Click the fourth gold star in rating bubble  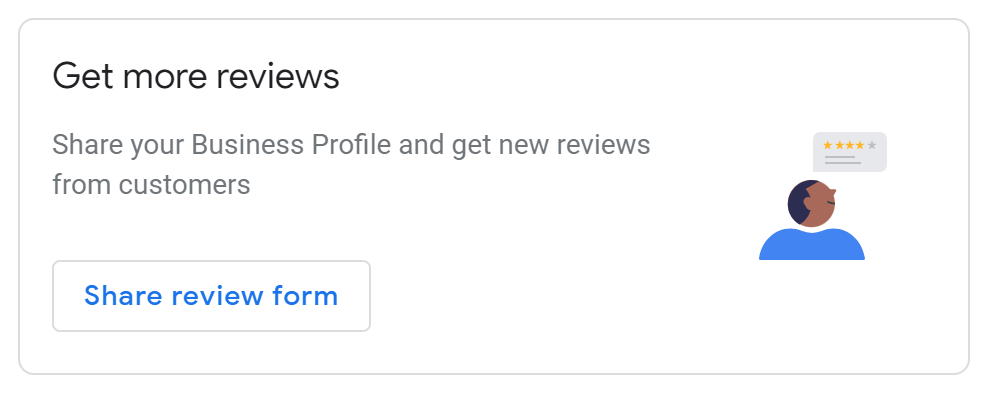(860, 145)
